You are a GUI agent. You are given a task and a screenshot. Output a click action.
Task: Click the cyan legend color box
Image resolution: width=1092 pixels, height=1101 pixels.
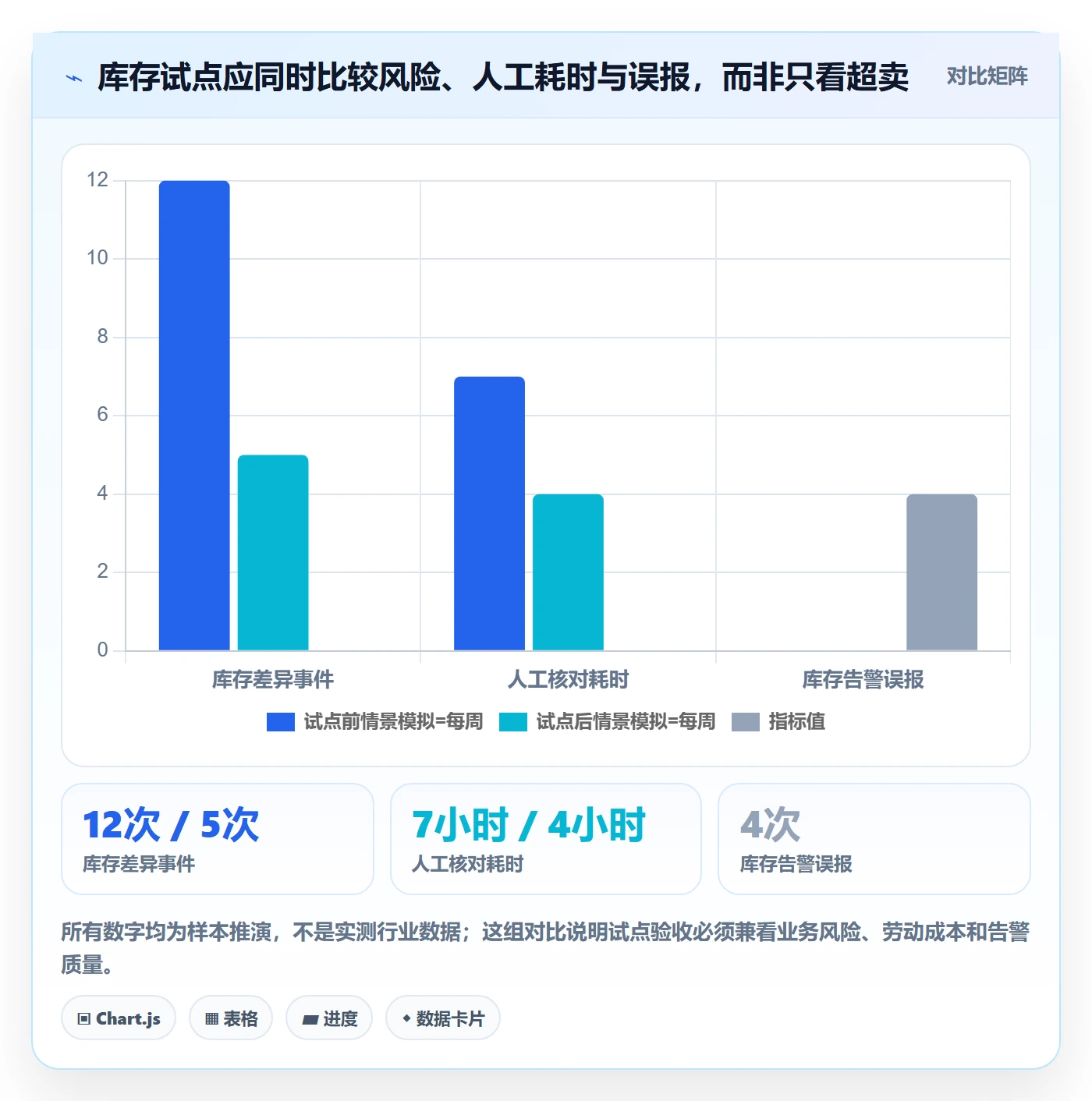513,722
